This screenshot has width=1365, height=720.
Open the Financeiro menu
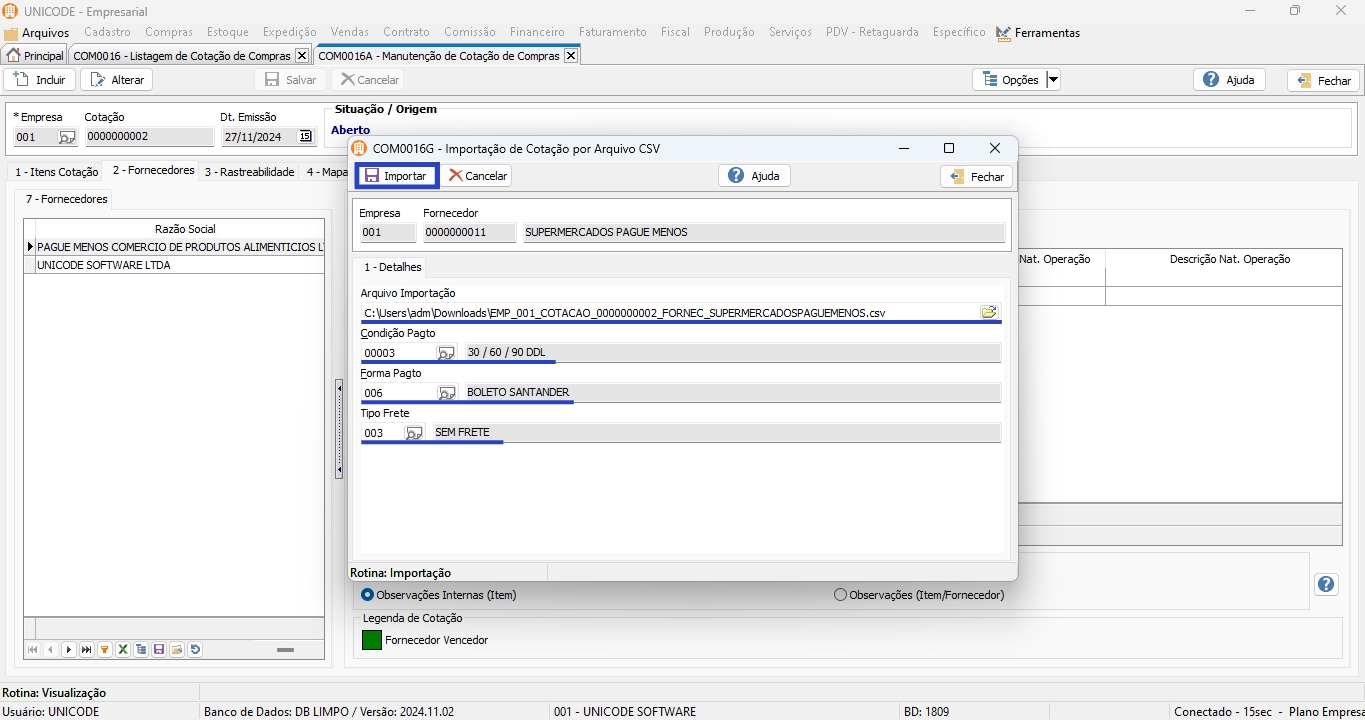tap(536, 32)
